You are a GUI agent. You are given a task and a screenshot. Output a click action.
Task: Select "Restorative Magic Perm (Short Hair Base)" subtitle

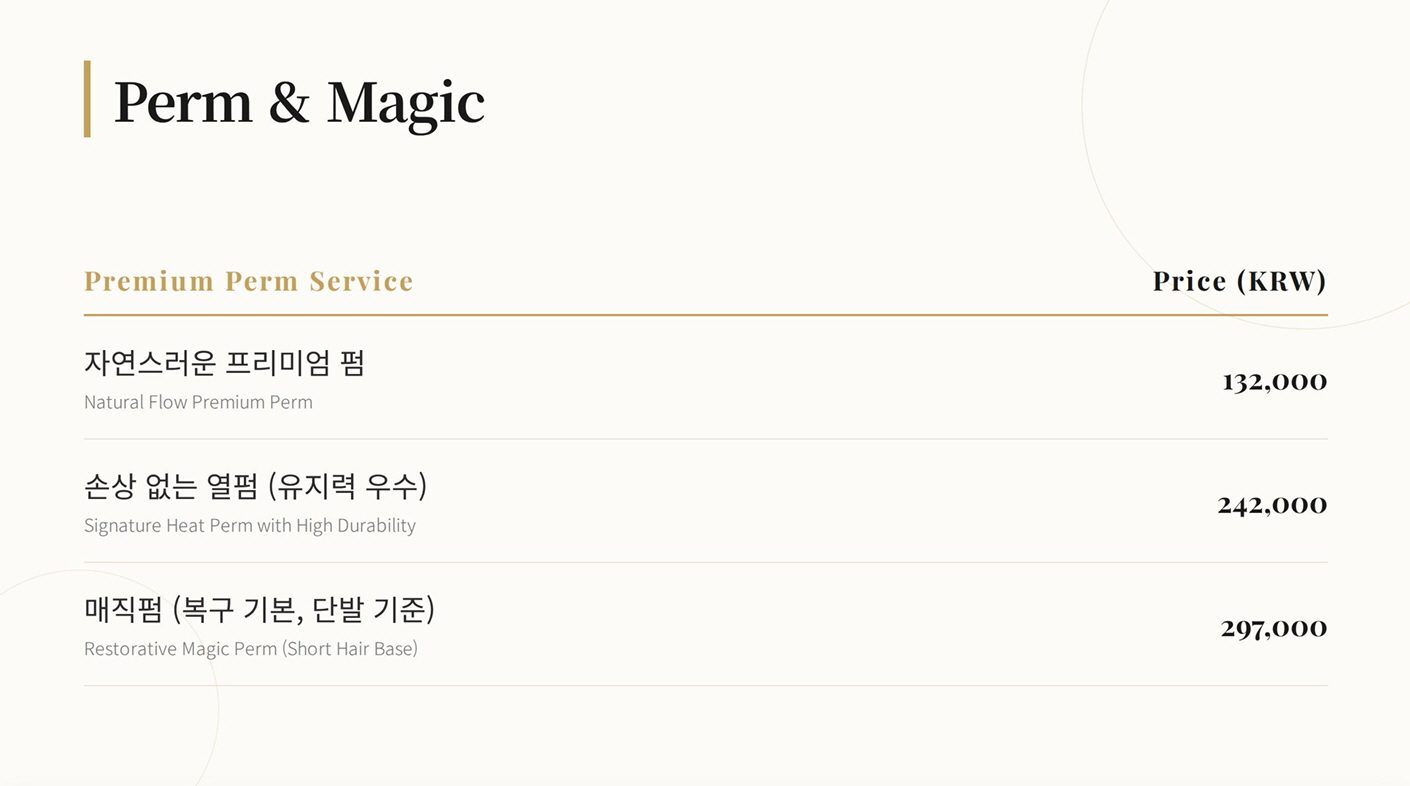click(x=250, y=649)
